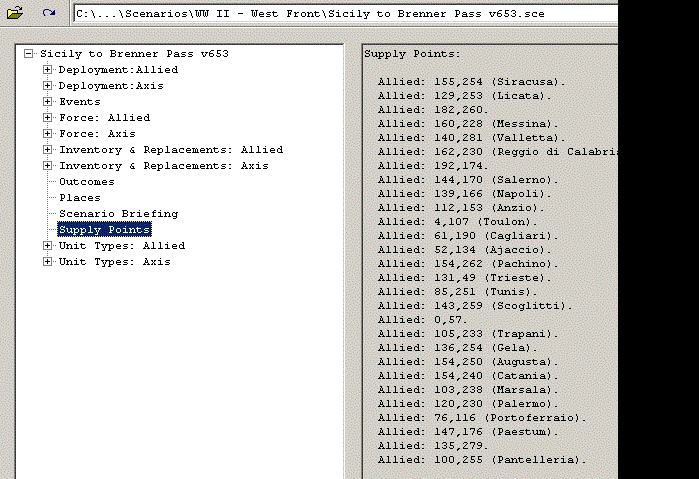Click the blue redo arrow icon

click(x=49, y=12)
